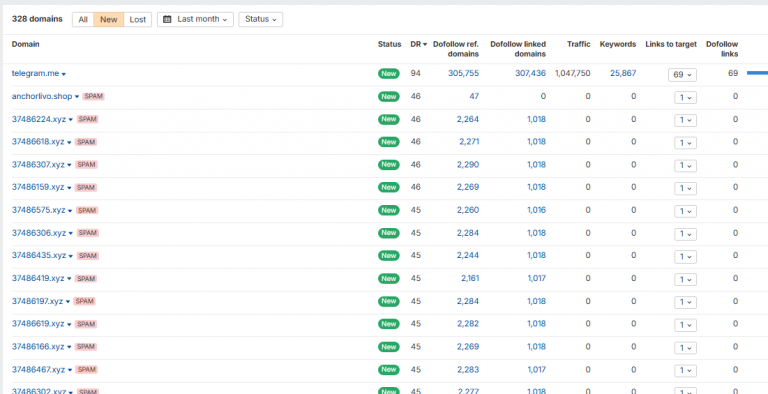Expand the anchorlivo.shop dropdown caret
Screen dimensions: 768x394
point(77,97)
